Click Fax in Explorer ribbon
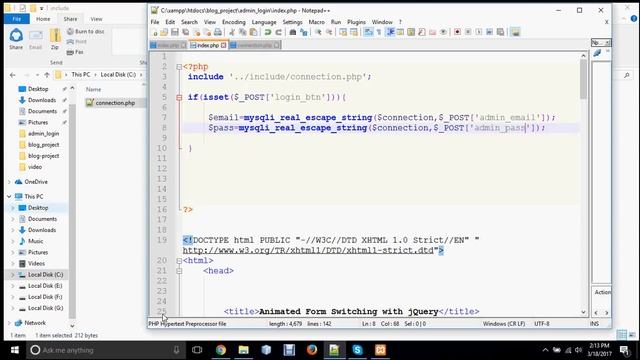This screenshot has width=640, height=360. click(75, 52)
